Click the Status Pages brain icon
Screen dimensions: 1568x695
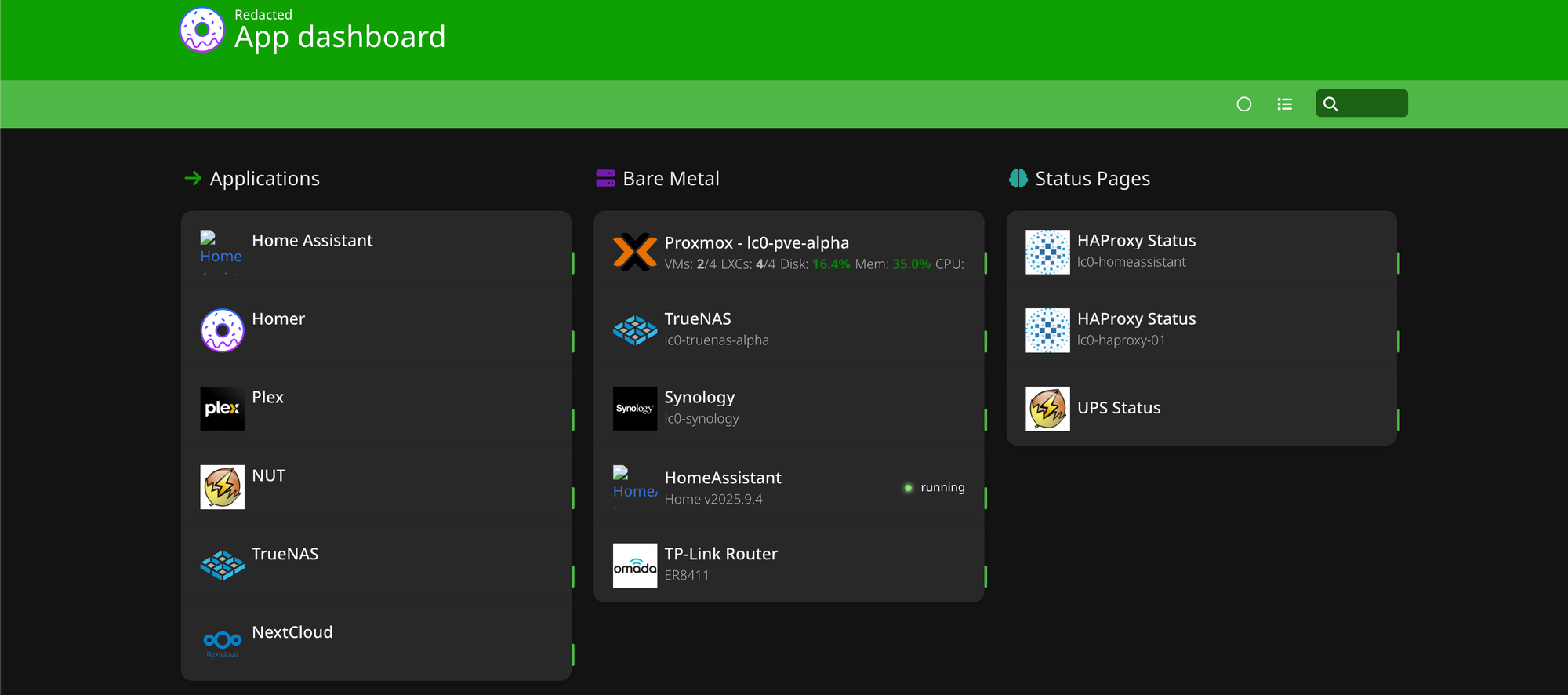(1018, 179)
